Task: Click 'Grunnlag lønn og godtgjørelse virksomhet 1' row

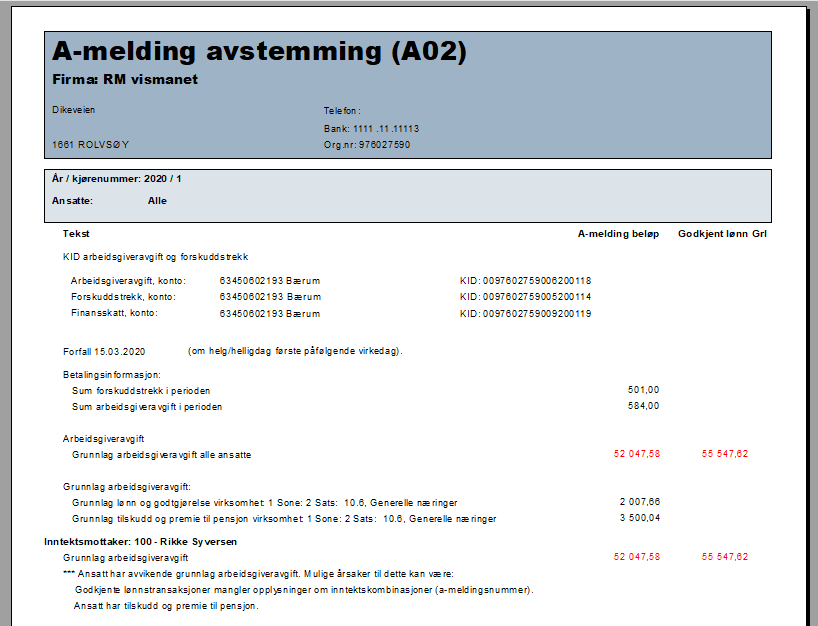Action: click(264, 503)
